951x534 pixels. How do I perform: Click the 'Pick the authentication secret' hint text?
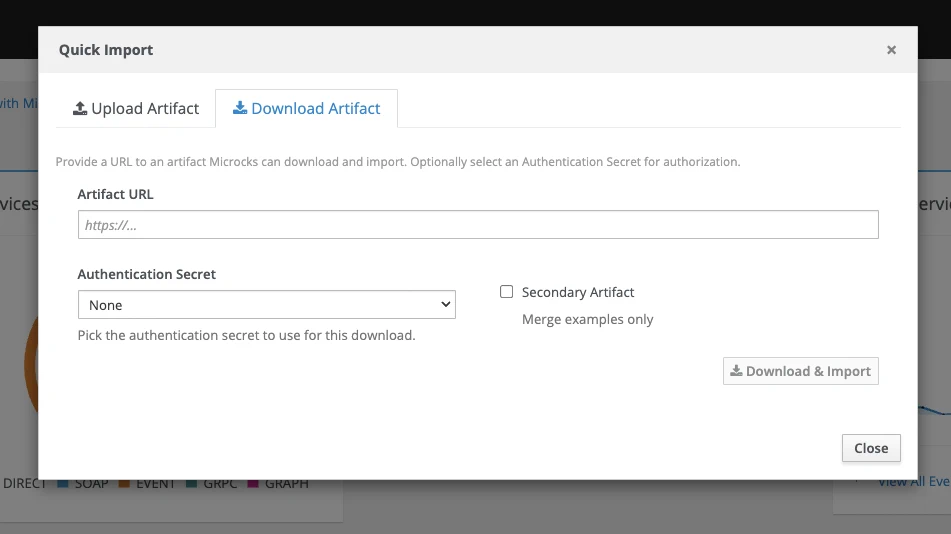point(246,335)
